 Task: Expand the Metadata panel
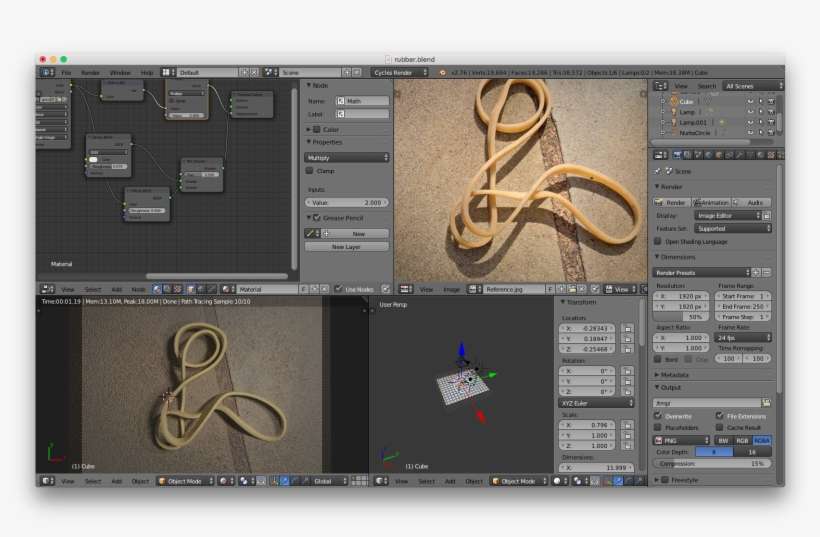674,375
